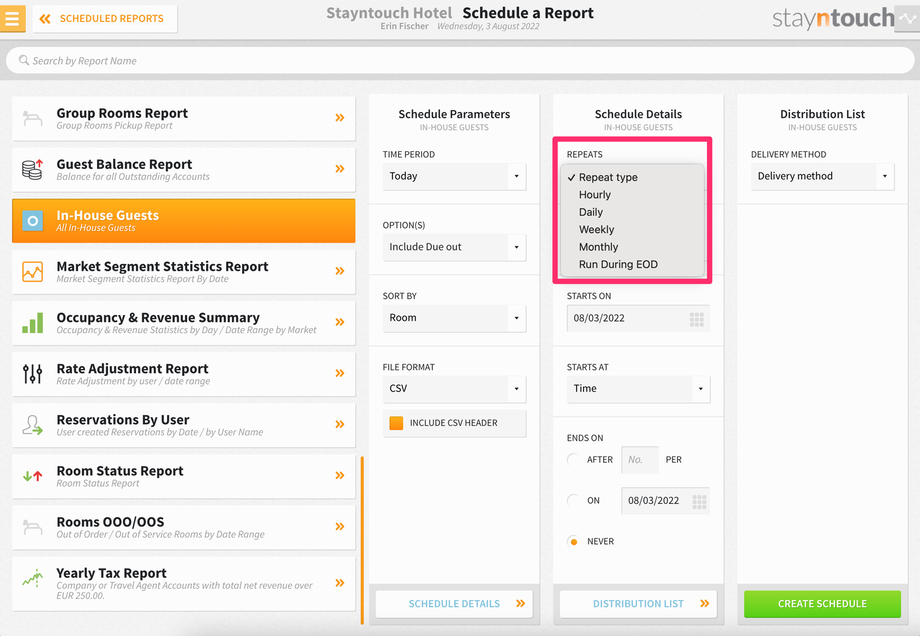Image resolution: width=920 pixels, height=636 pixels.
Task: Open the Guest Balance Report row
Action: coord(184,170)
